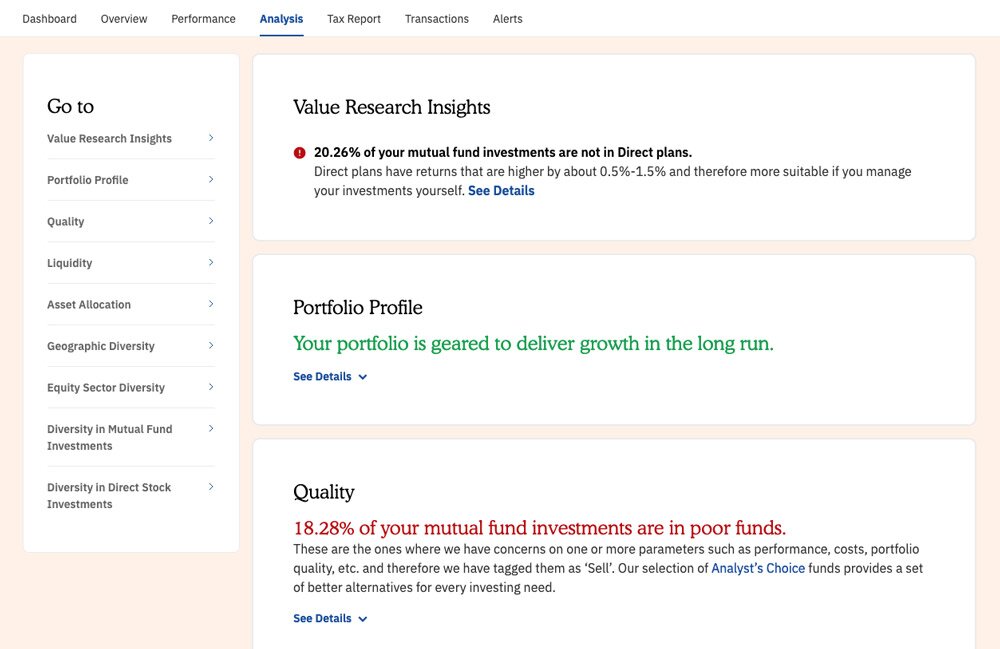1000x649 pixels.
Task: Open the Transactions tab
Action: click(x=437, y=19)
